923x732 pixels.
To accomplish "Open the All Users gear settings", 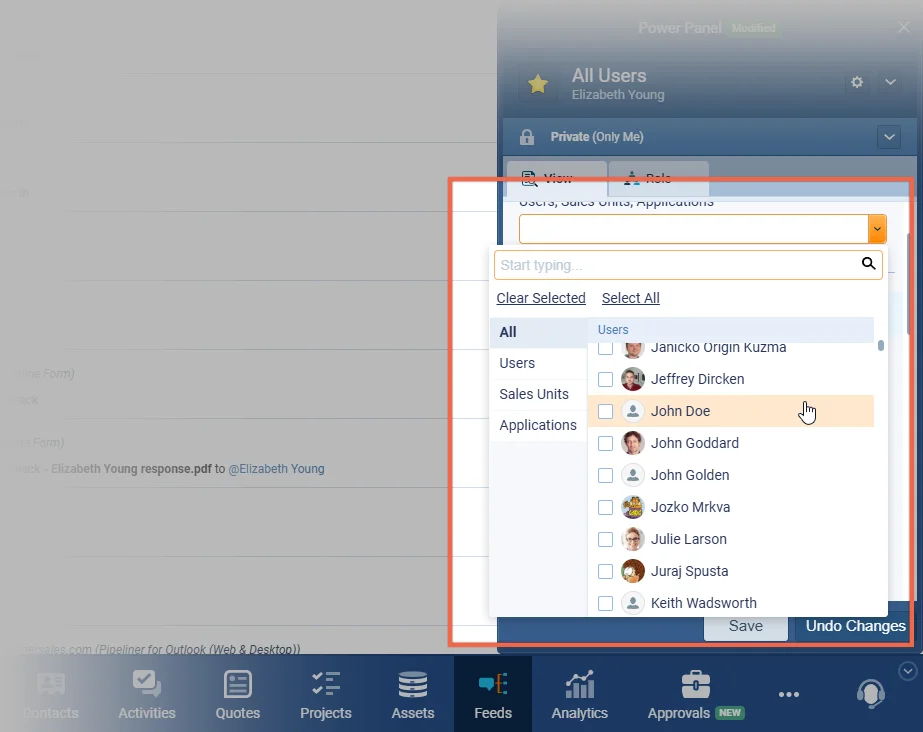I will click(x=857, y=82).
